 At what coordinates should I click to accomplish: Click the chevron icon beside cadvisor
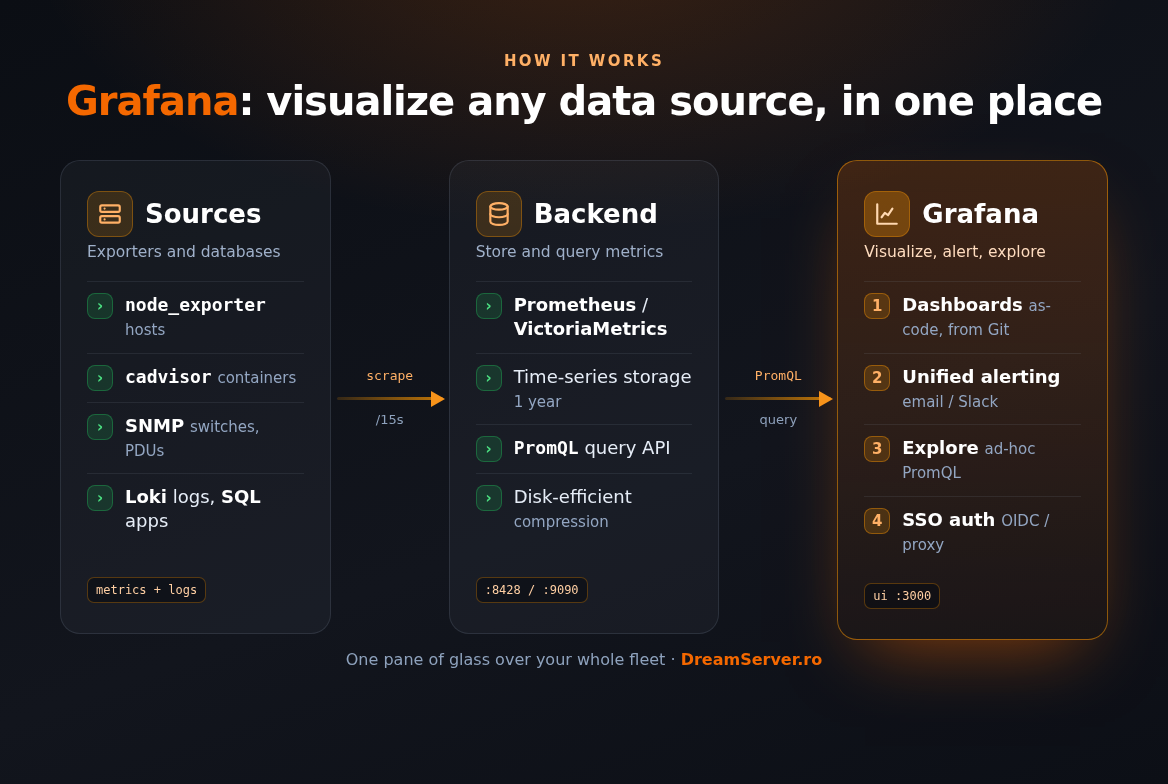100,378
